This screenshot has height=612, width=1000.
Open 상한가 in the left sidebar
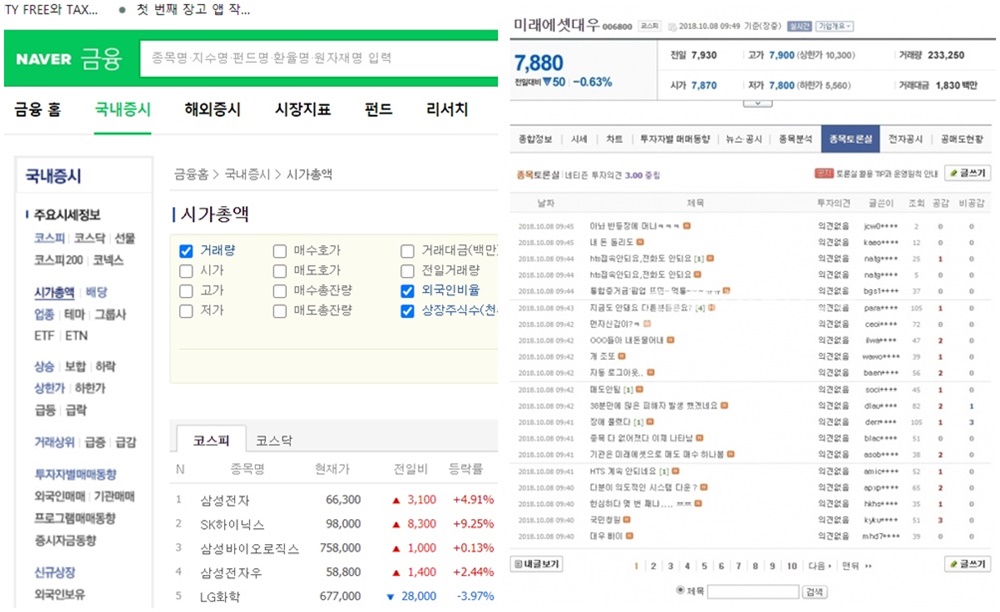pyautogui.click(x=50, y=388)
